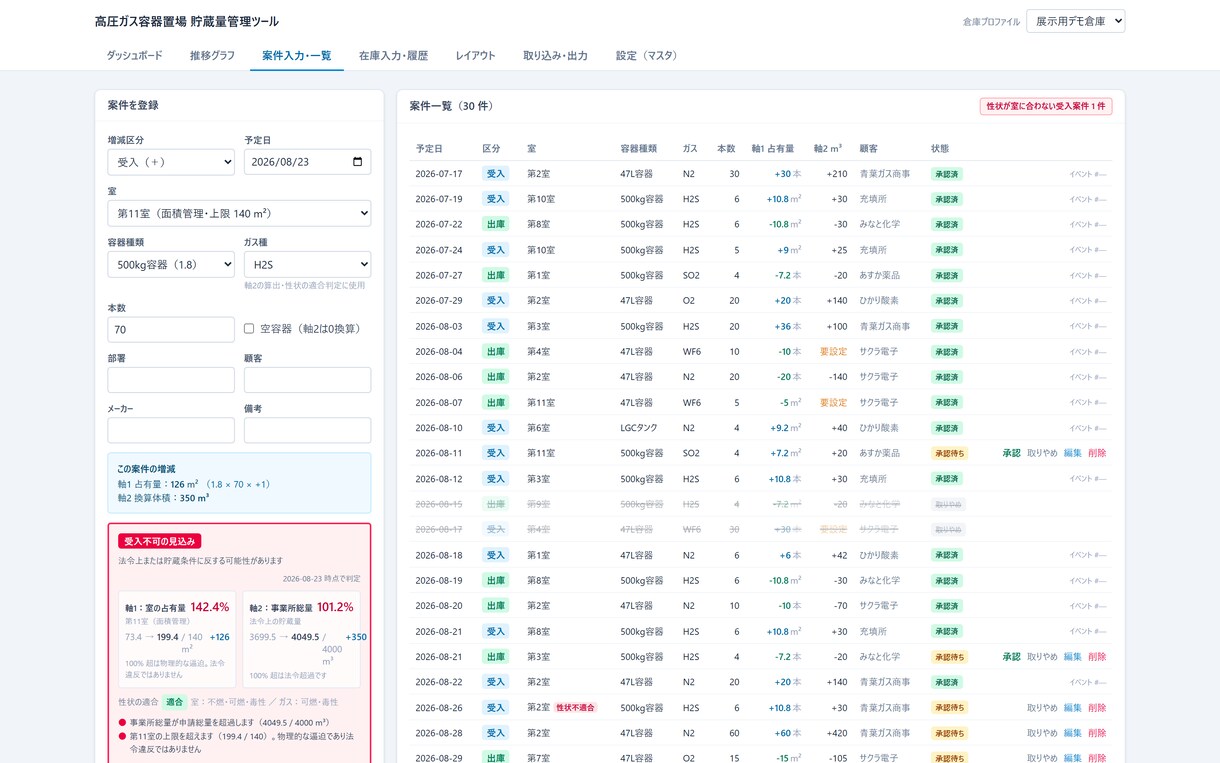Click the date 2026-07-29 in the list
The width and height of the screenshot is (1220, 763).
click(x=439, y=301)
